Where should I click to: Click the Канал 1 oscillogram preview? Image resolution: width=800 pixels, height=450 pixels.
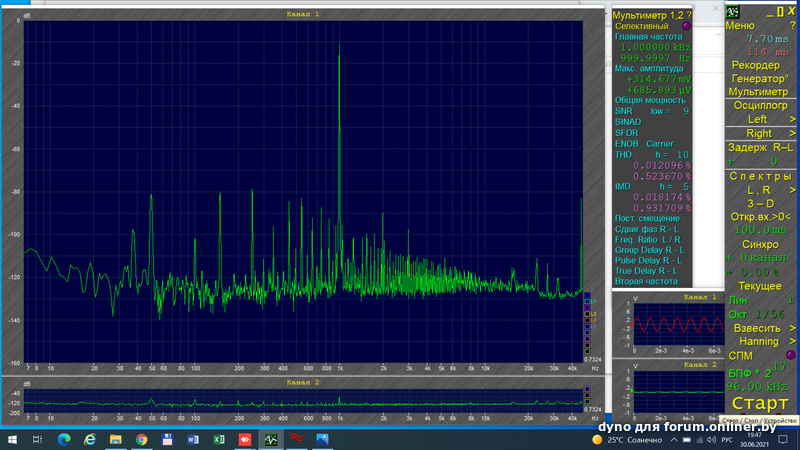pos(677,326)
